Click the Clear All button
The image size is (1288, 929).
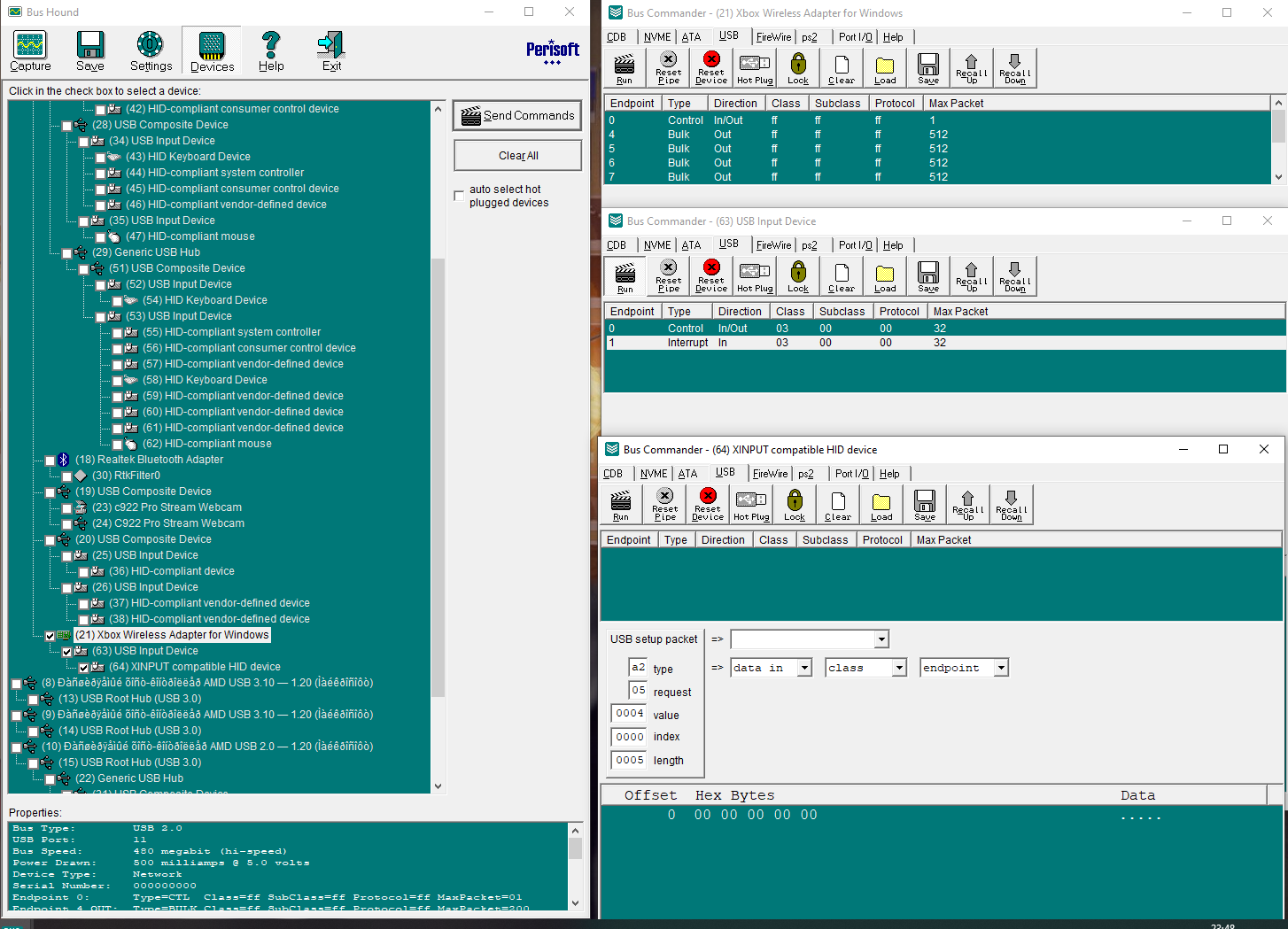click(518, 156)
